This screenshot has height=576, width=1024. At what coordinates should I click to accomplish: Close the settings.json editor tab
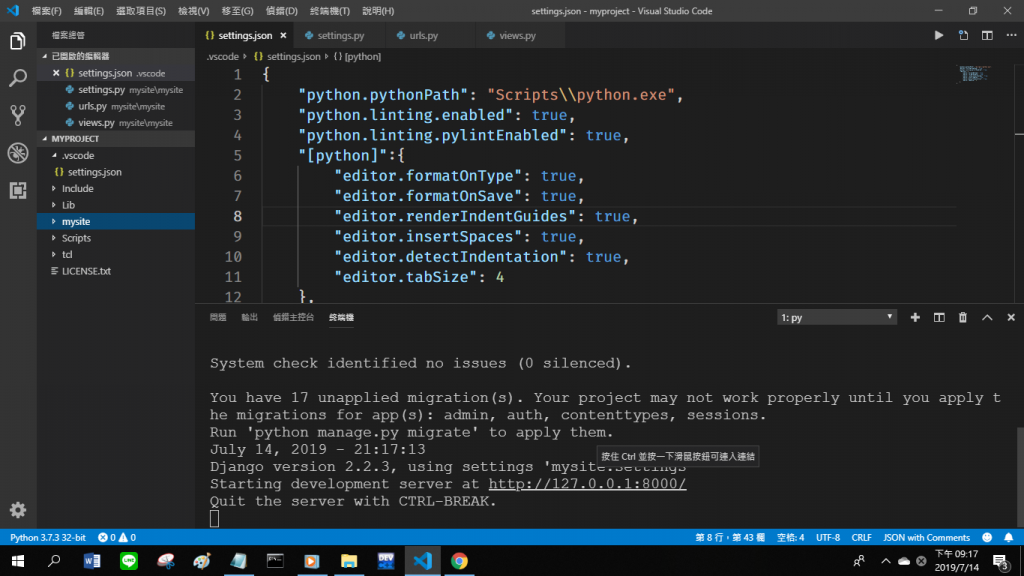(x=283, y=35)
